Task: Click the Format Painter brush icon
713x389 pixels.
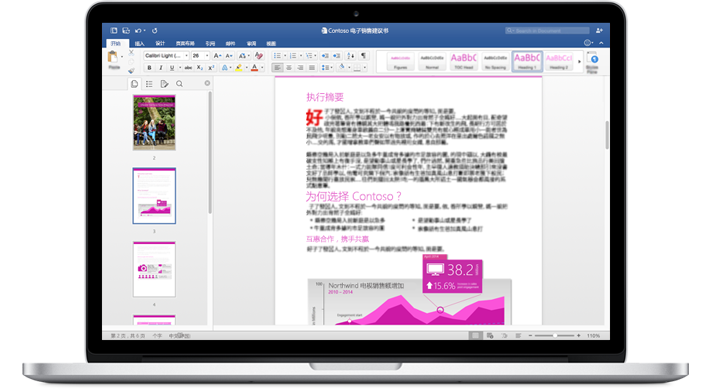Action: click(x=131, y=71)
